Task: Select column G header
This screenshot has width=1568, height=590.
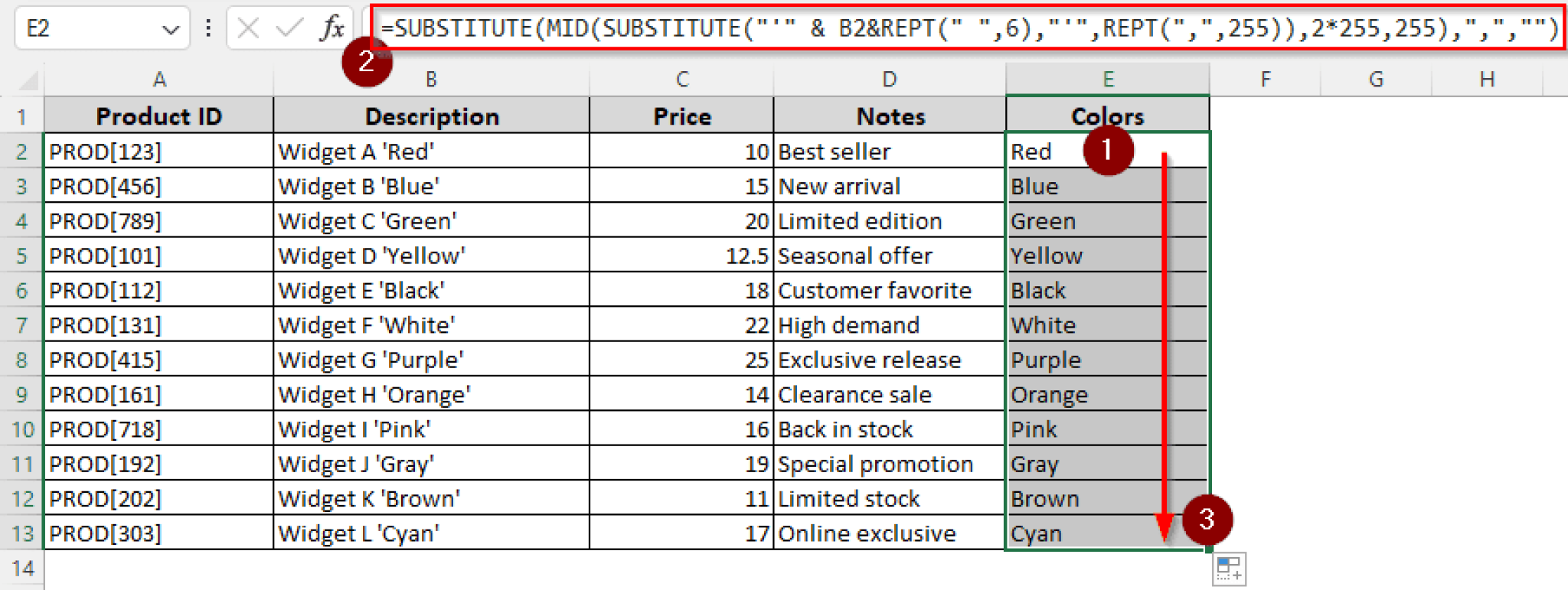Action: tap(1376, 79)
